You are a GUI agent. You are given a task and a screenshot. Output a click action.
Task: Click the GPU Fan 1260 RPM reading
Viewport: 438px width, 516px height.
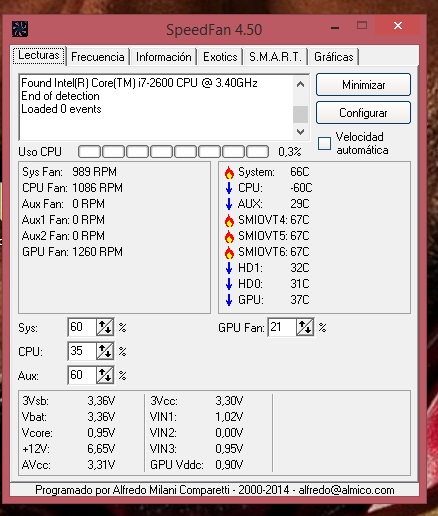pos(72,252)
